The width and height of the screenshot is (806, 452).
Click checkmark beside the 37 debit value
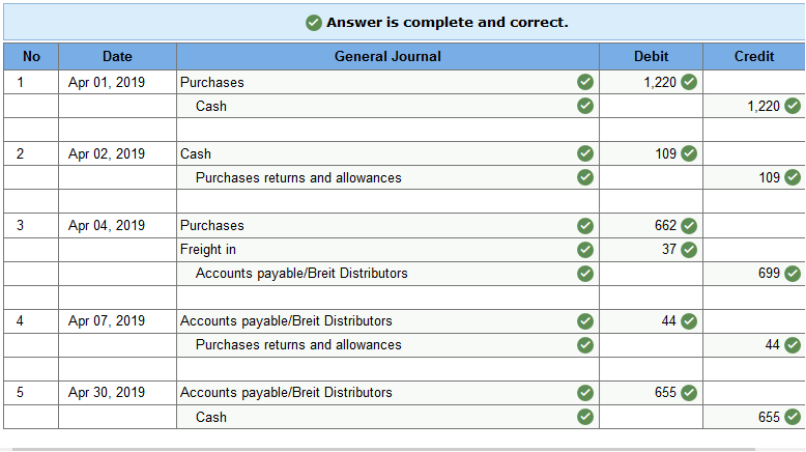click(x=689, y=249)
